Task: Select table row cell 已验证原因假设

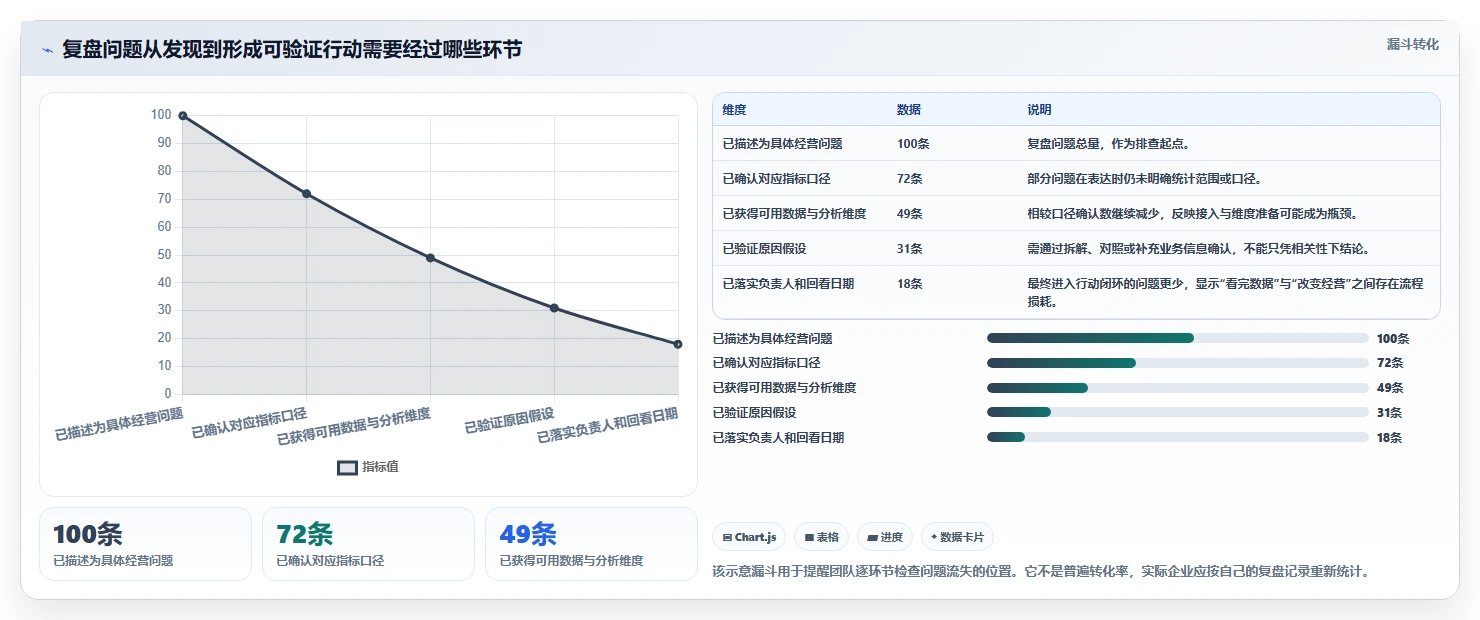Action: [x=764, y=249]
